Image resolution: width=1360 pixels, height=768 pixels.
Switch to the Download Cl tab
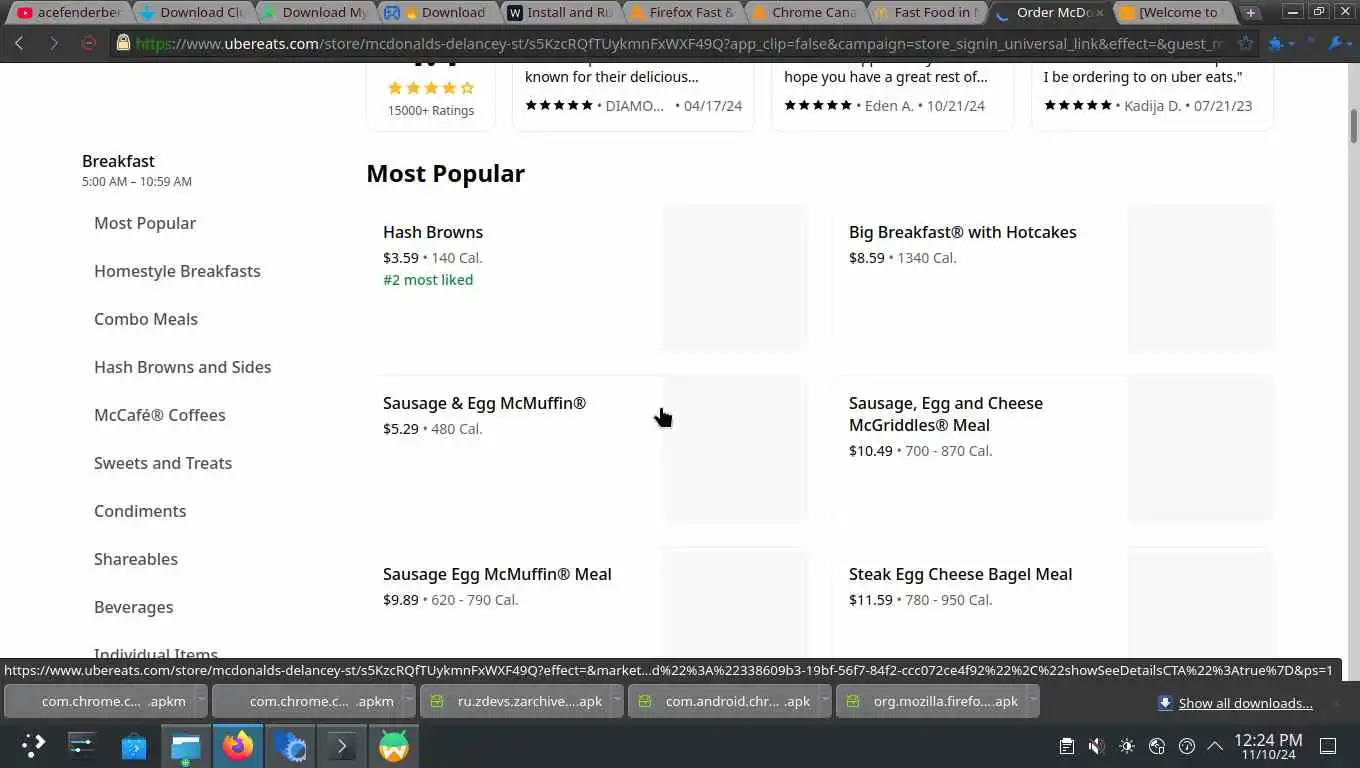coord(192,13)
